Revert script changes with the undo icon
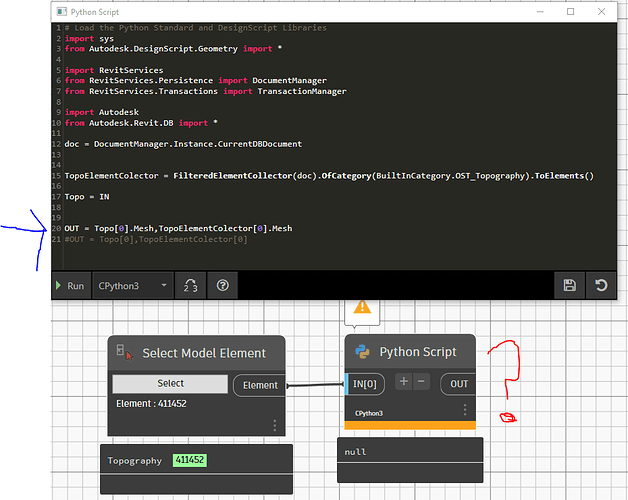Image resolution: width=628 pixels, height=500 pixels. point(601,286)
